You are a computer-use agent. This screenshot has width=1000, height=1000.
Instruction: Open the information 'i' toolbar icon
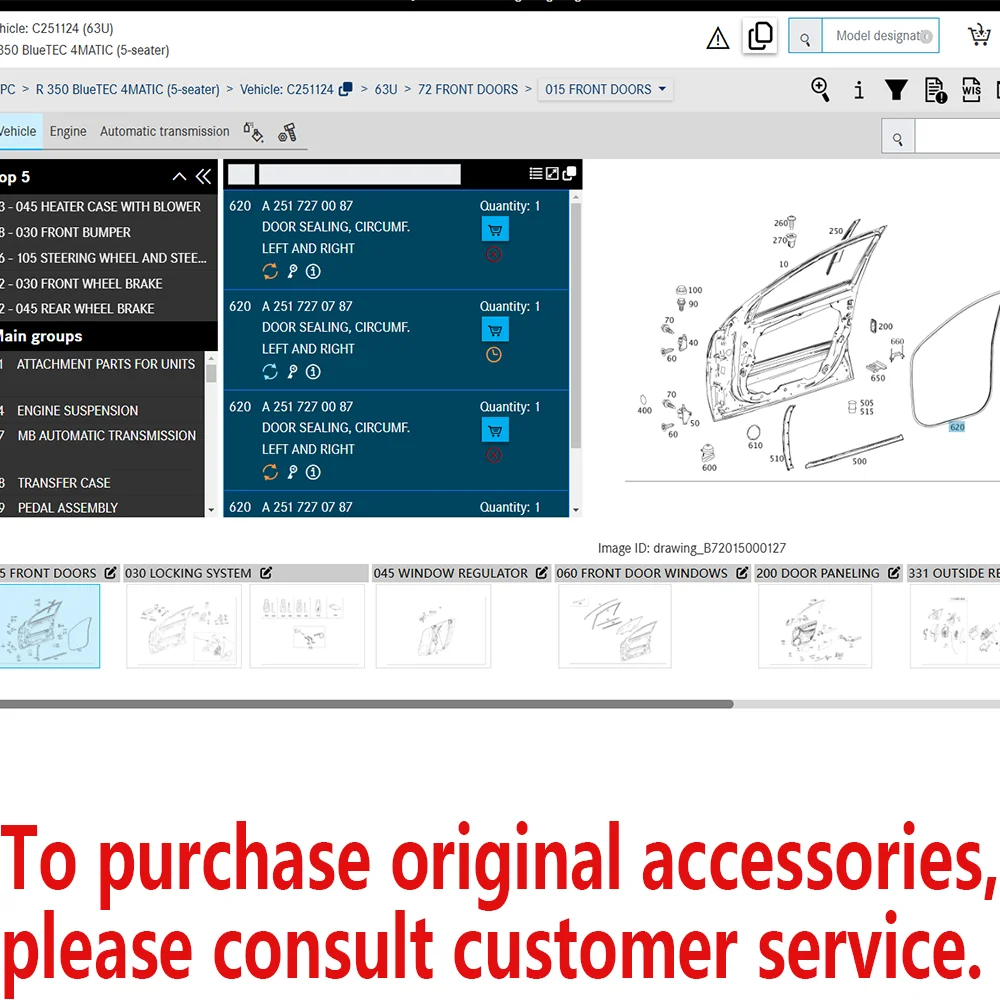(859, 90)
